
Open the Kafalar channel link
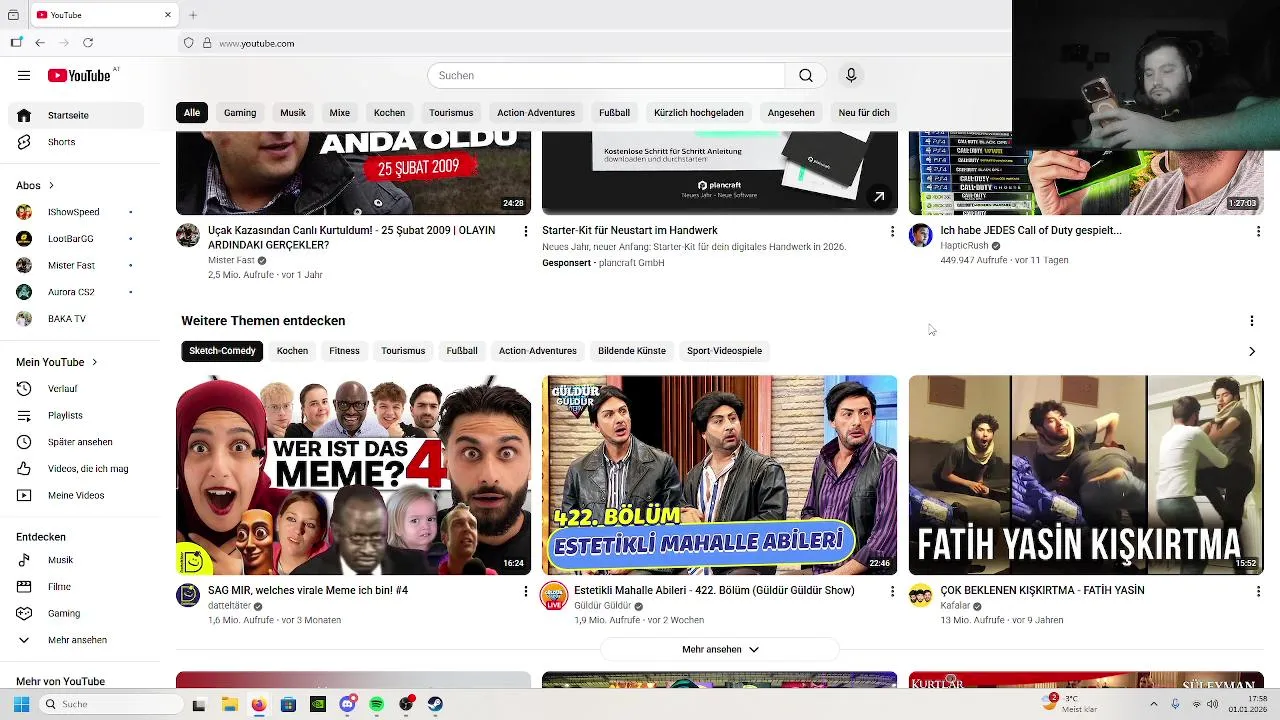tap(955, 606)
